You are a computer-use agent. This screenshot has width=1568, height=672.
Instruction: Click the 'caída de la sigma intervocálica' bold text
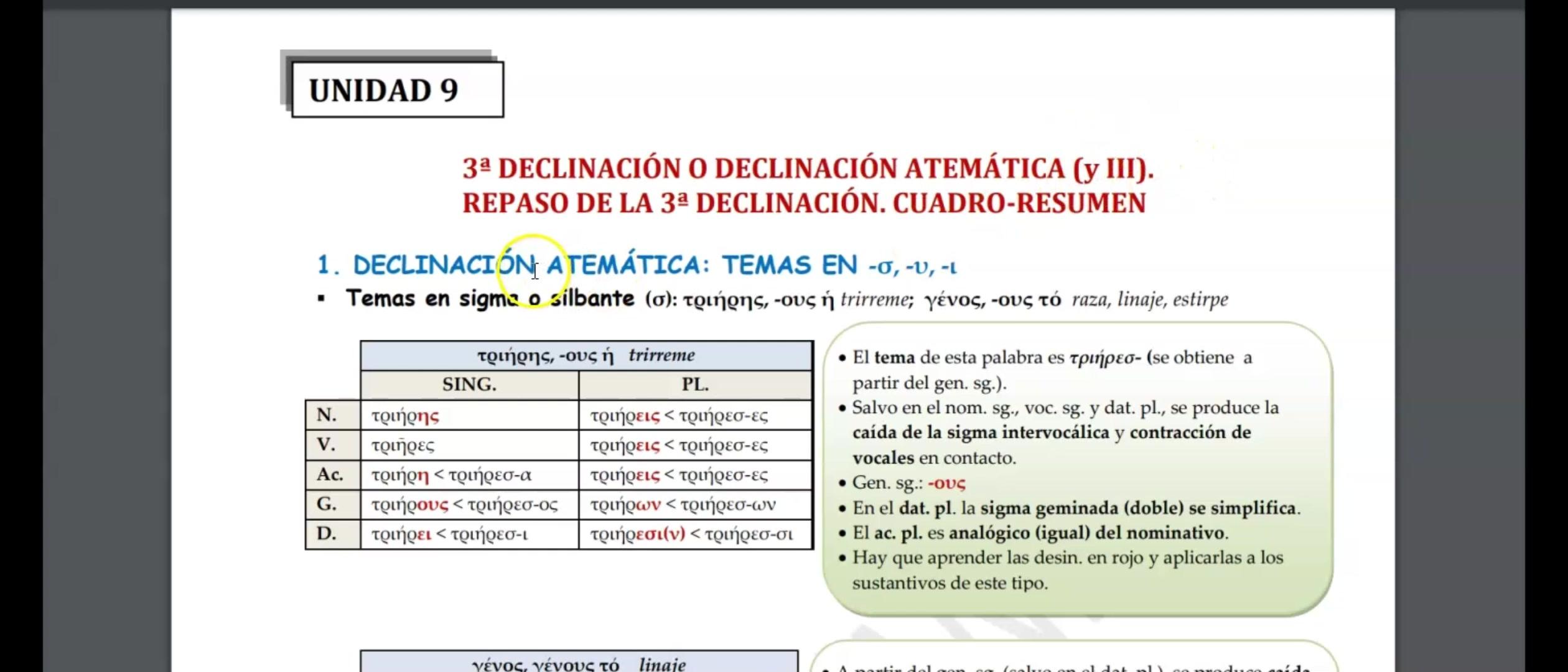pyautogui.click(x=981, y=432)
